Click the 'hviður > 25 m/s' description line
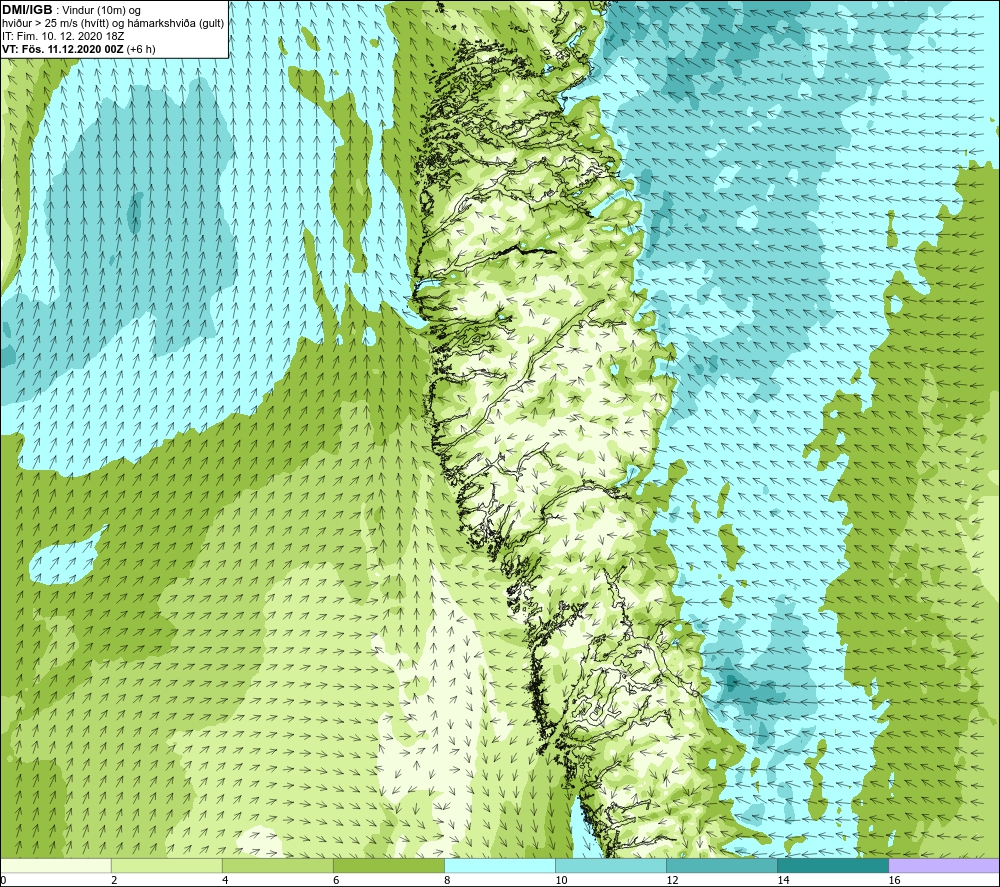 click(113, 24)
